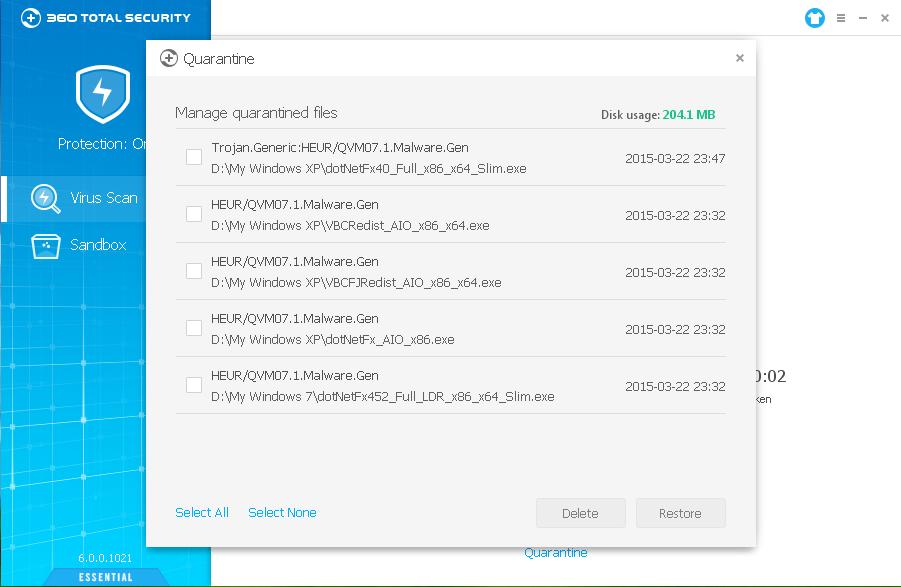The height and width of the screenshot is (587, 901).
Task: Click the Select None link
Action: pyautogui.click(x=282, y=512)
